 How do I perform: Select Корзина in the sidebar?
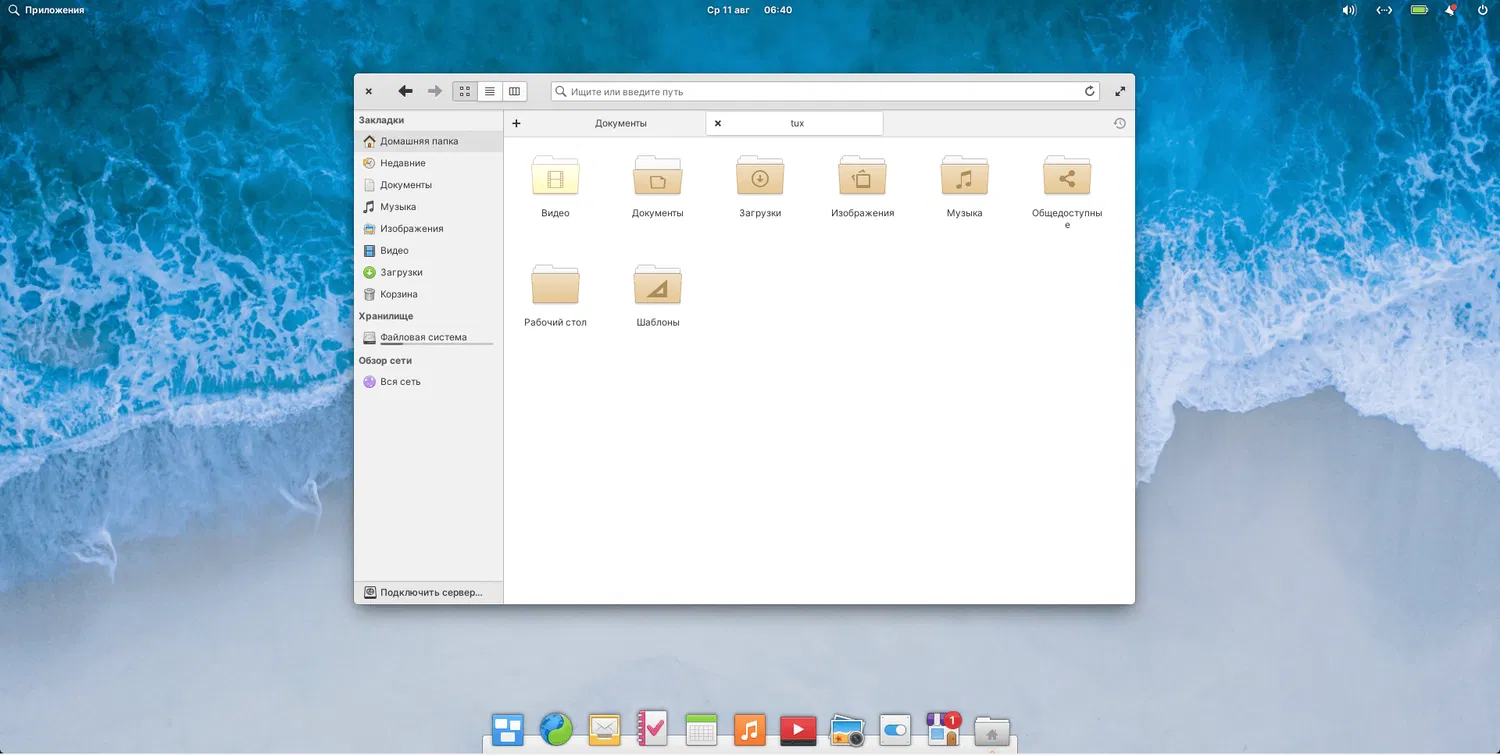tap(398, 294)
